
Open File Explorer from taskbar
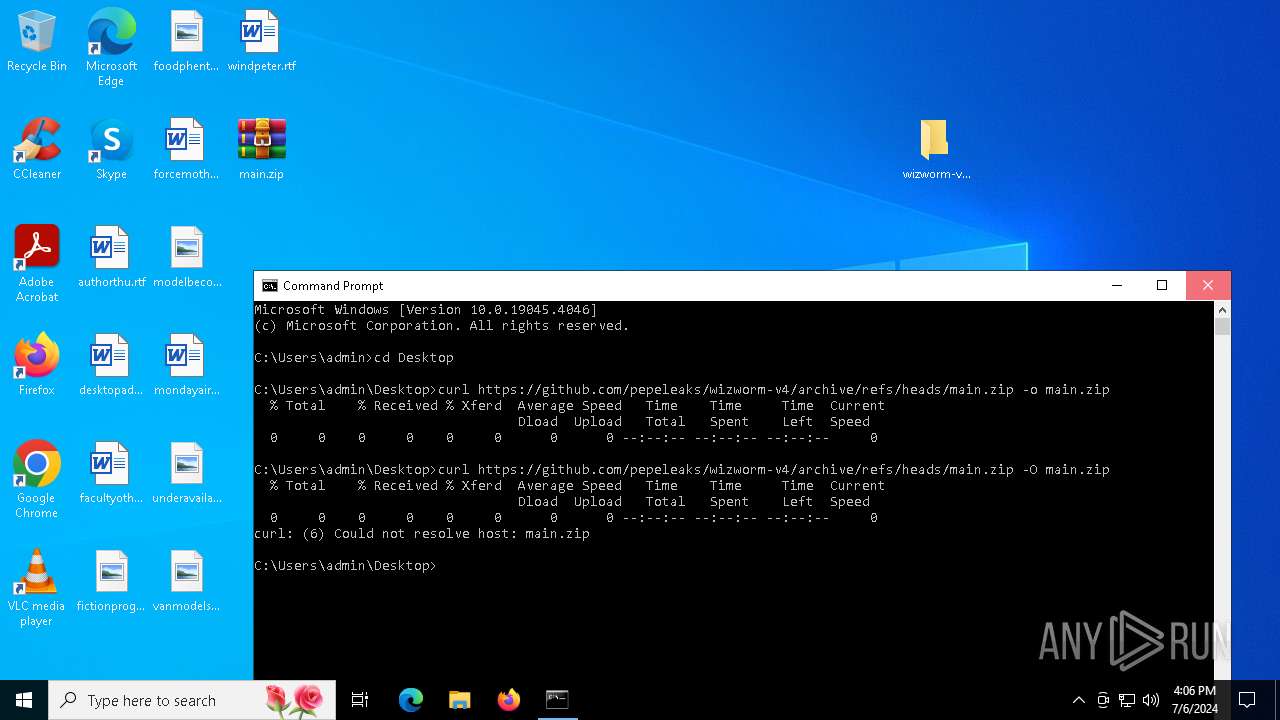point(459,700)
